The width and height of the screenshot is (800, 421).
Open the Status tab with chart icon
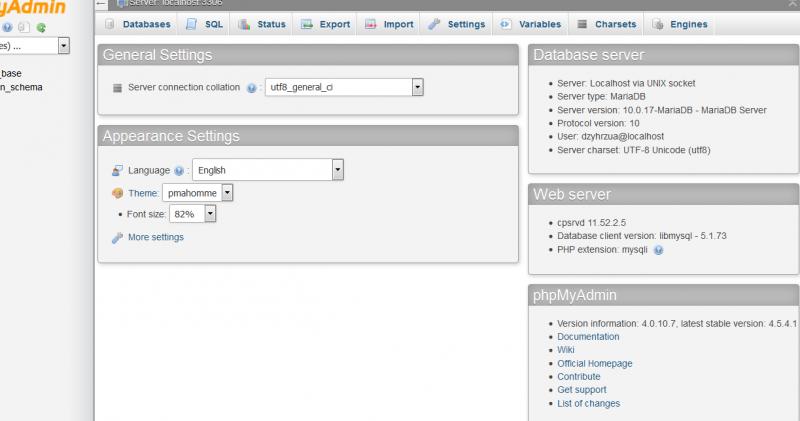(262, 24)
